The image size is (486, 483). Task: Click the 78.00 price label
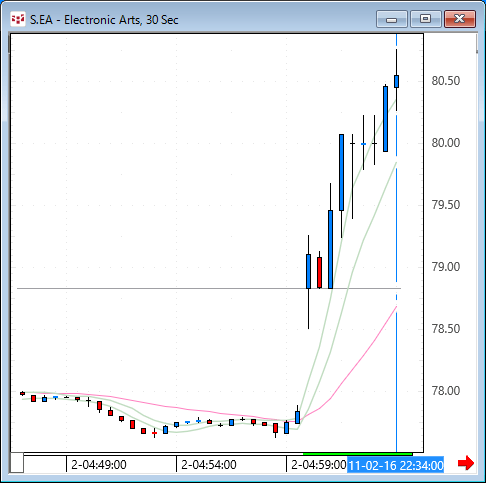(446, 391)
